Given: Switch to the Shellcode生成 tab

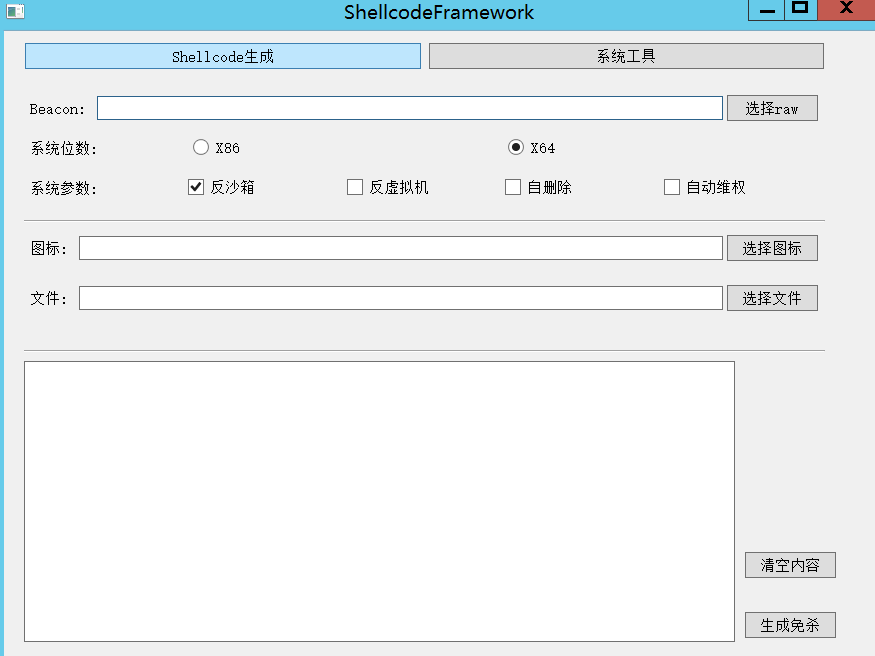Looking at the screenshot, I should 222,55.
